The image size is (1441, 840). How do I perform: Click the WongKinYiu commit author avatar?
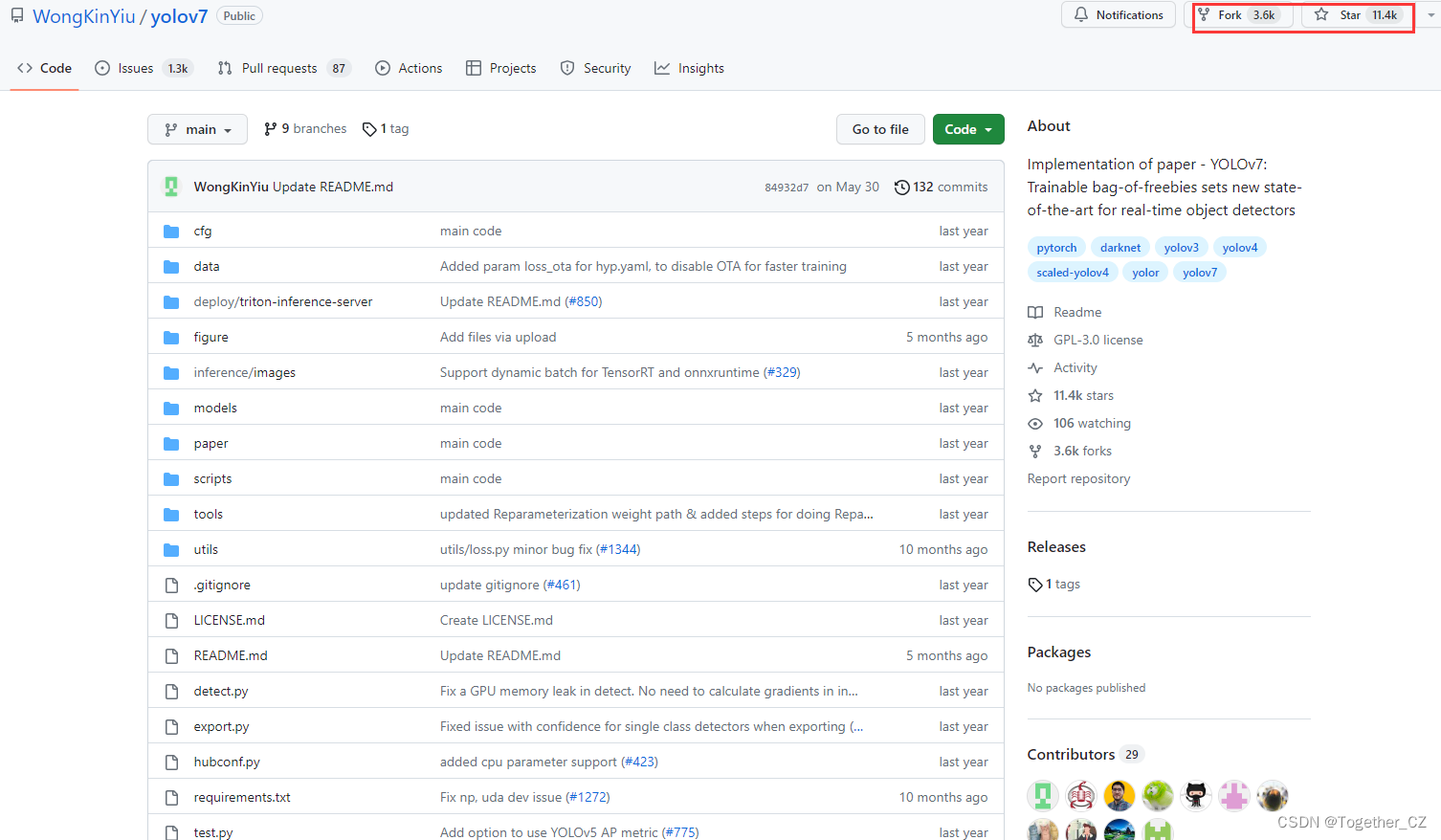[x=171, y=187]
